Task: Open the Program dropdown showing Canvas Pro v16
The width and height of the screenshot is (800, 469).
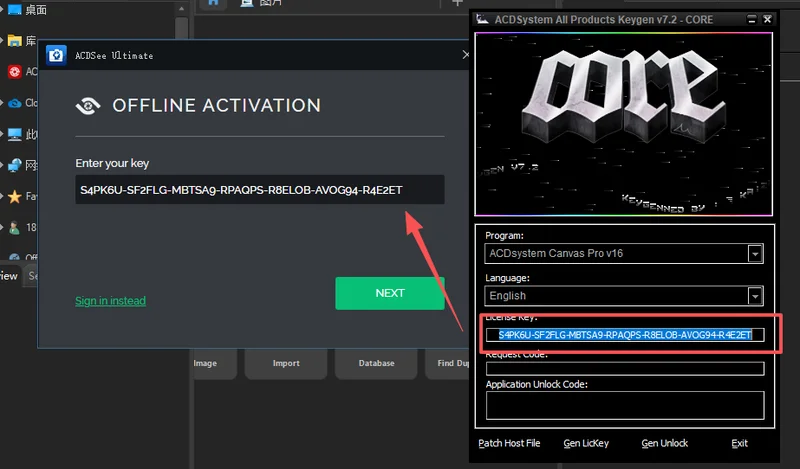Action: [x=623, y=254]
